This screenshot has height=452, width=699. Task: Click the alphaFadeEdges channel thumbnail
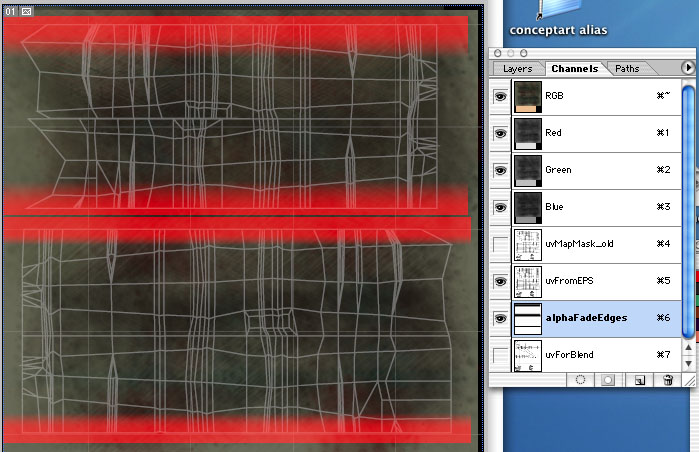coord(527,319)
